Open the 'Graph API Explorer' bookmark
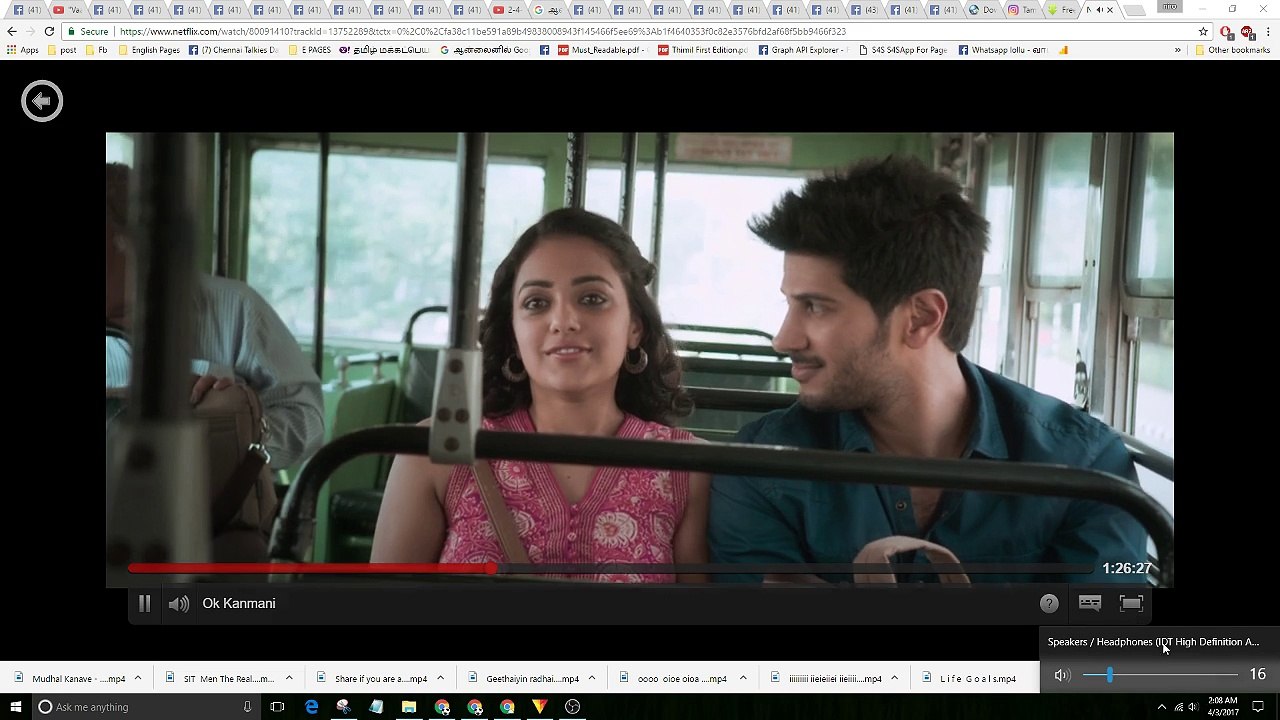The height and width of the screenshot is (720, 1280). point(804,50)
